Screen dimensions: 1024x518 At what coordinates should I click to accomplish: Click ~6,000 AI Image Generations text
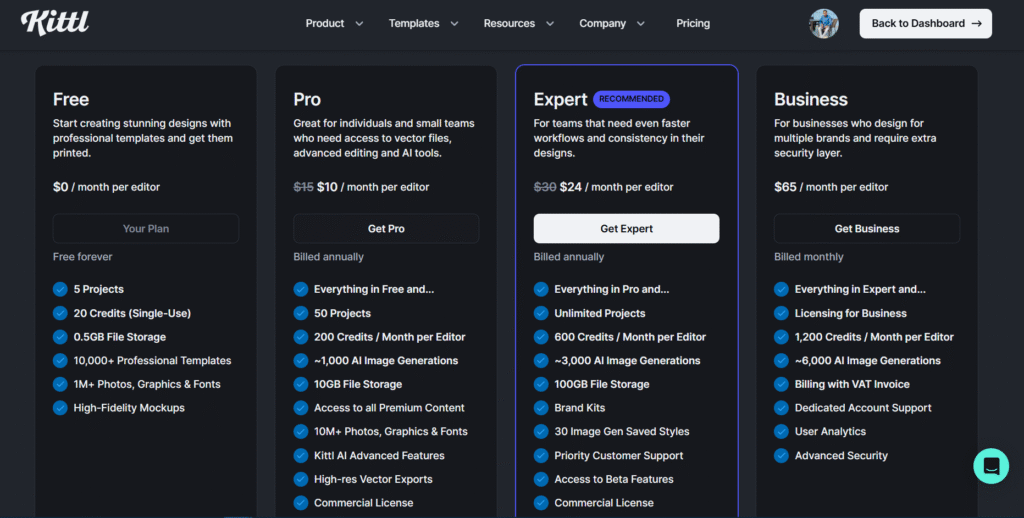tap(867, 361)
